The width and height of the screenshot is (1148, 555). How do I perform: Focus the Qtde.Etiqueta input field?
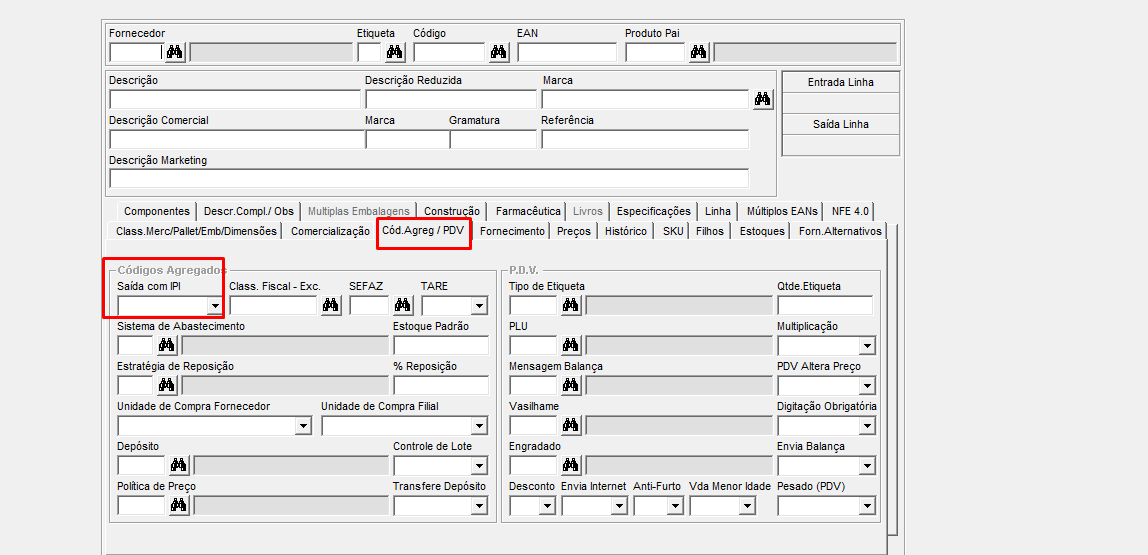[x=825, y=305]
